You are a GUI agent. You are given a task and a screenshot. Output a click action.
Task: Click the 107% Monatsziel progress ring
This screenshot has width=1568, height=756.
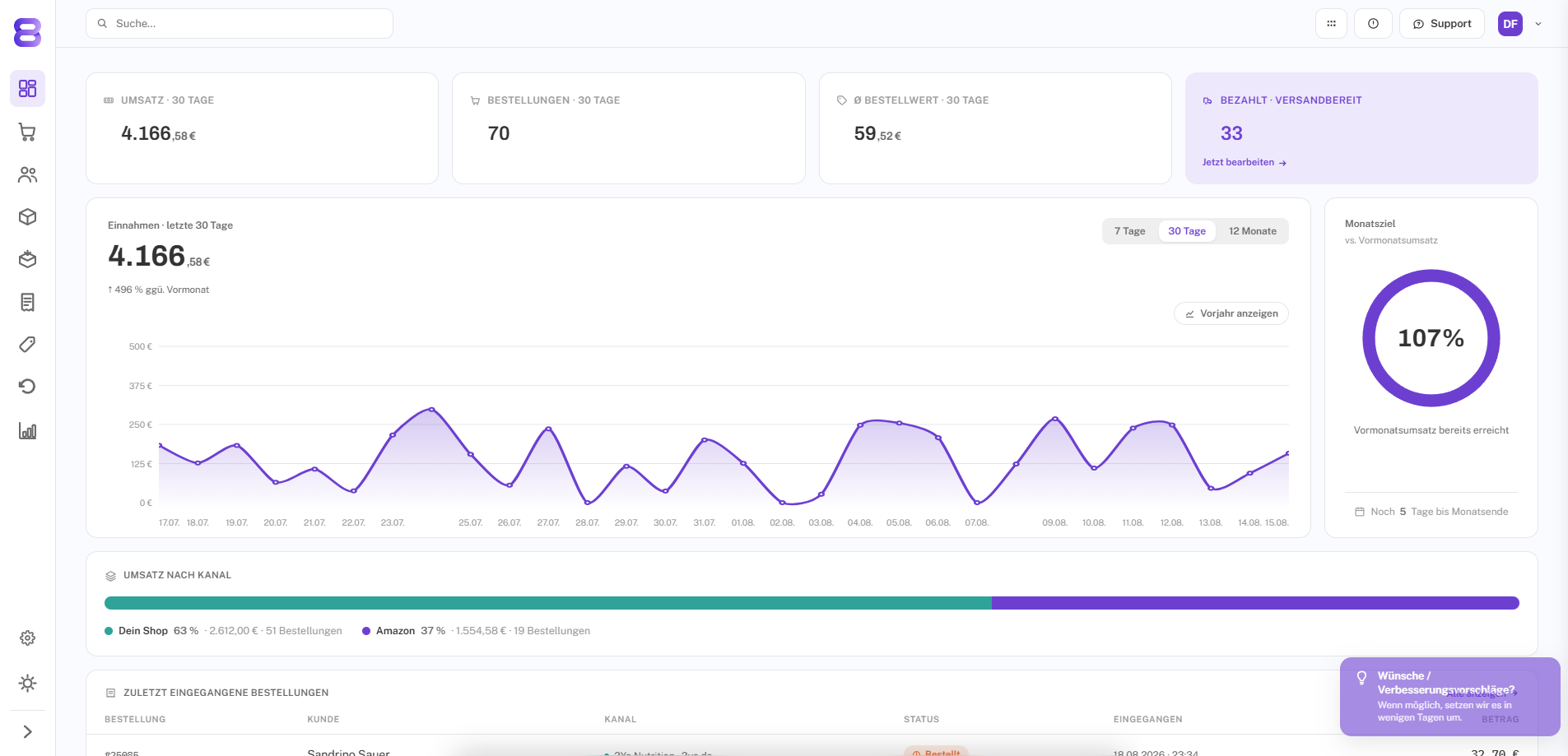[x=1431, y=338]
